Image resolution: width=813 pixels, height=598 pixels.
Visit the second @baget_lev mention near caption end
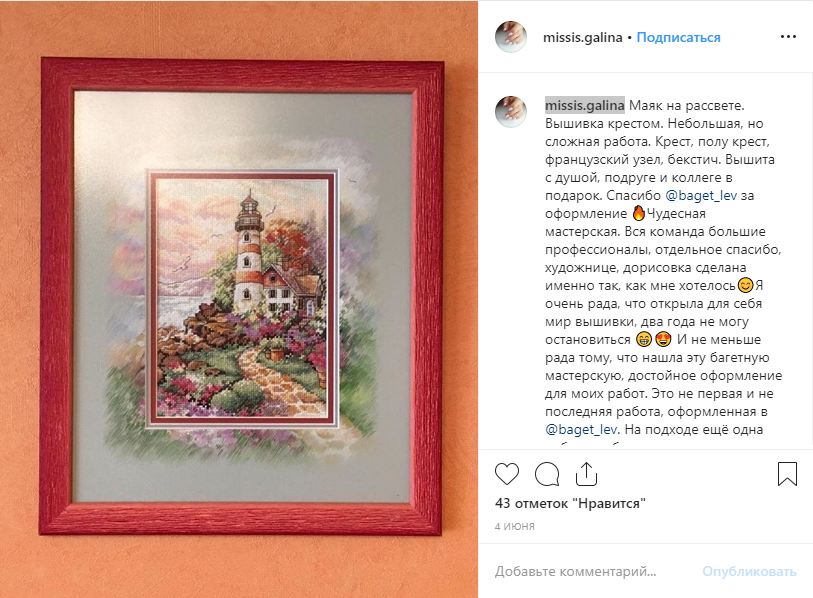[581, 429]
